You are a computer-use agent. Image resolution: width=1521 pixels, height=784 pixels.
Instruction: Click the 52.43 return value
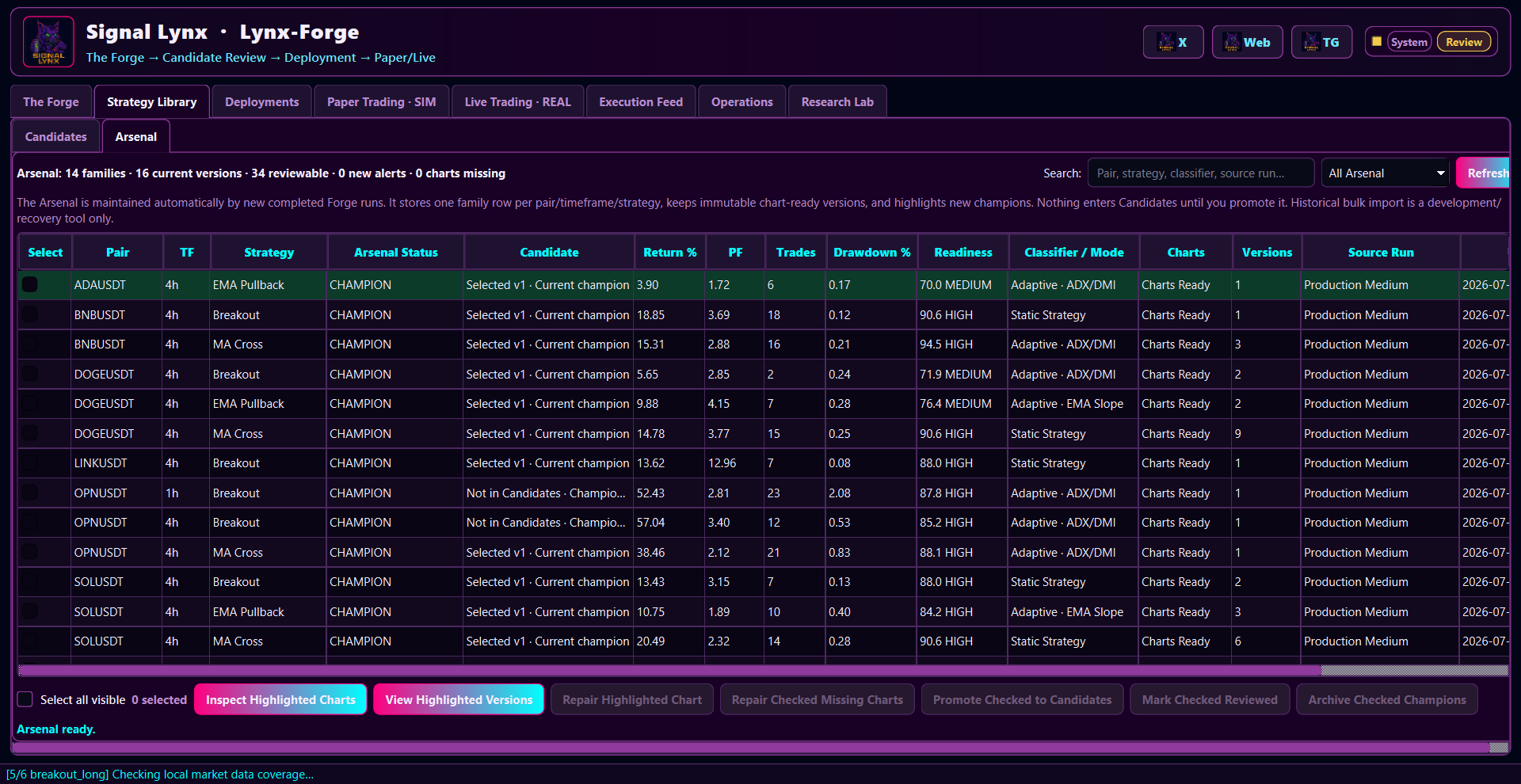tap(650, 493)
